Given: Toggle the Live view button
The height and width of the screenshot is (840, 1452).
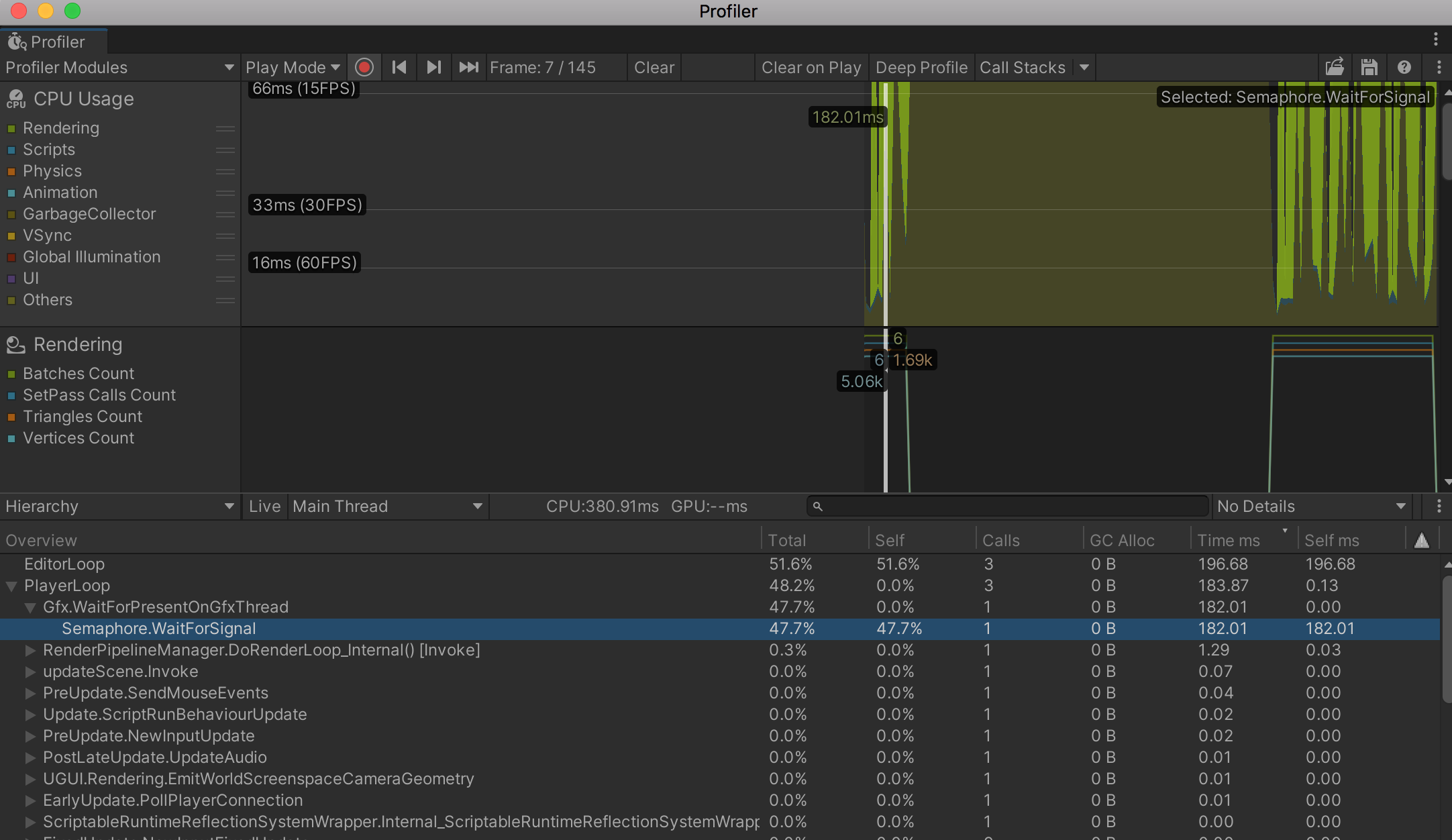Looking at the screenshot, I should pos(264,507).
